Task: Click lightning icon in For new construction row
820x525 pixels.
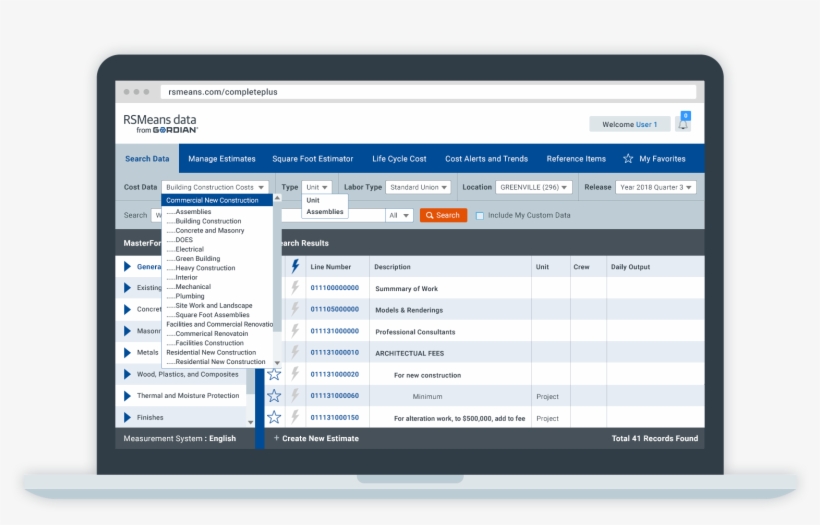Action: point(295,374)
